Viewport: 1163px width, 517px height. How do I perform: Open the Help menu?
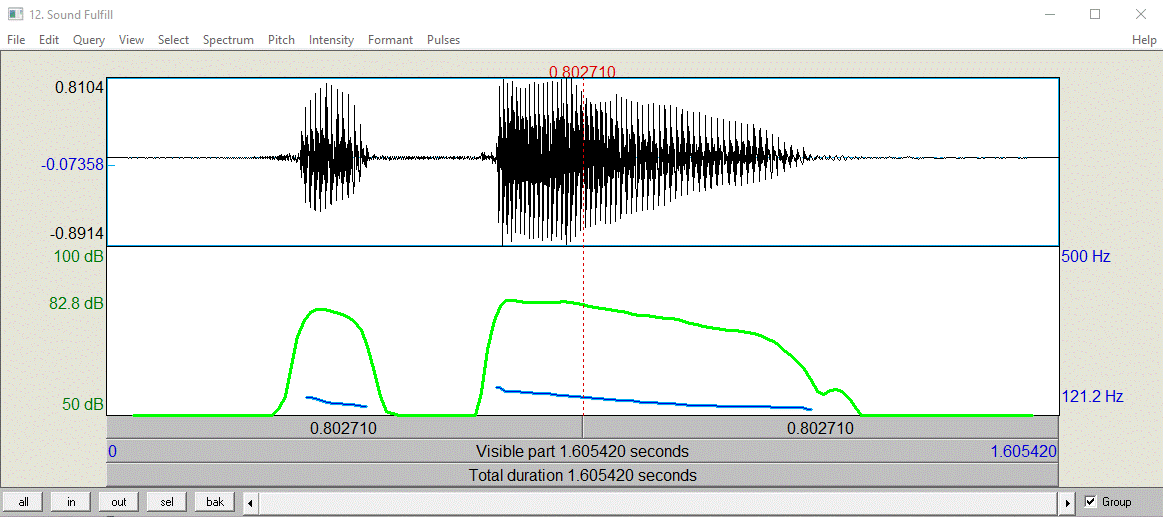1144,40
